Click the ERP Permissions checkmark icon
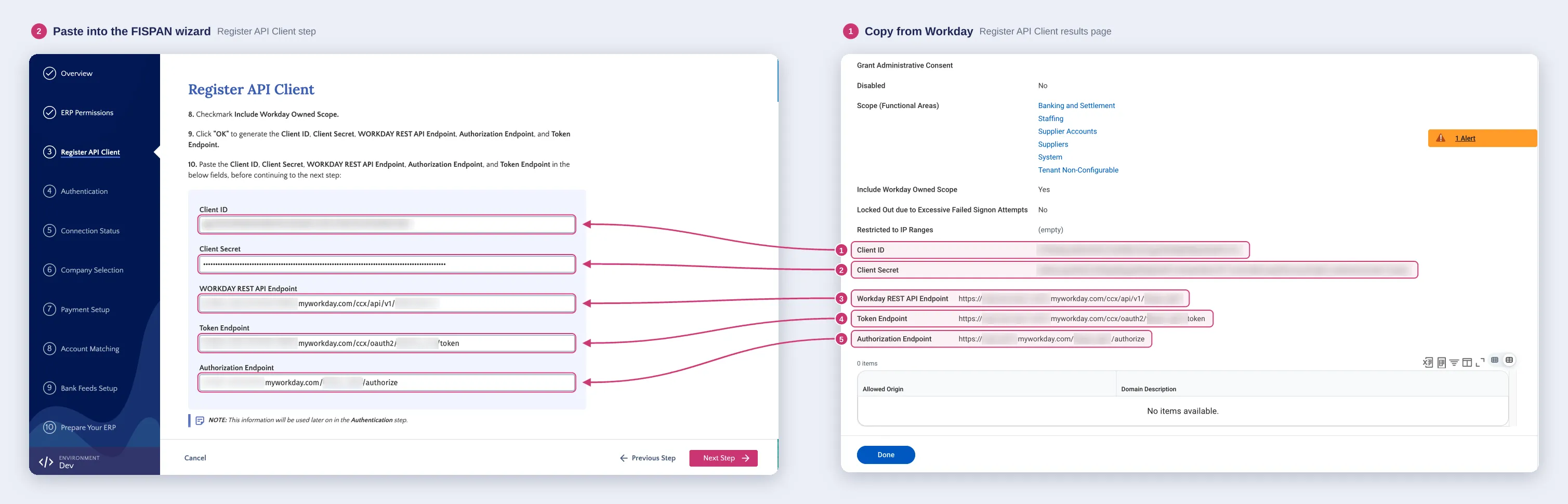The height and width of the screenshot is (504, 1568). tap(49, 113)
